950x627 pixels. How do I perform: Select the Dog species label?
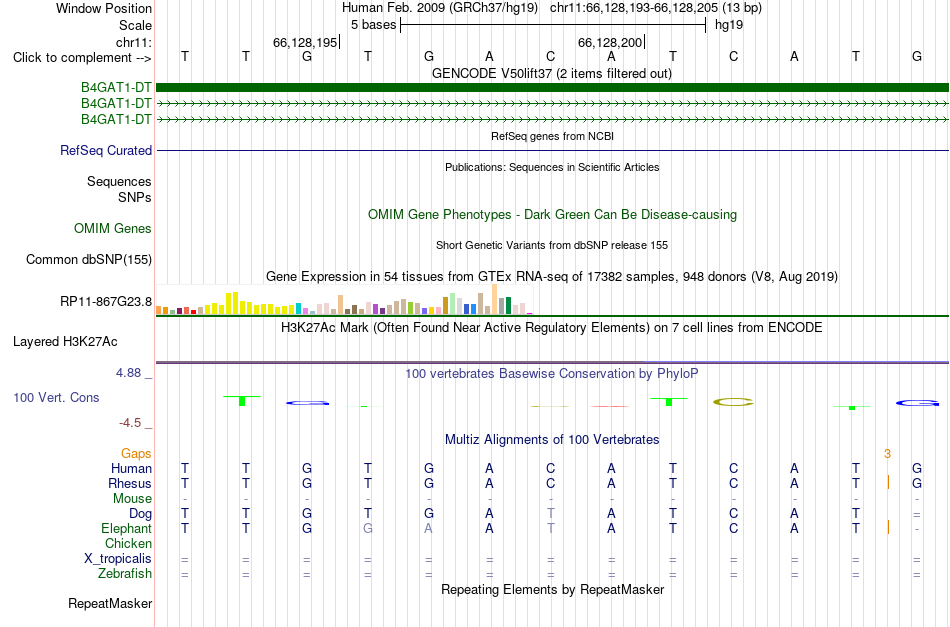pos(140,514)
